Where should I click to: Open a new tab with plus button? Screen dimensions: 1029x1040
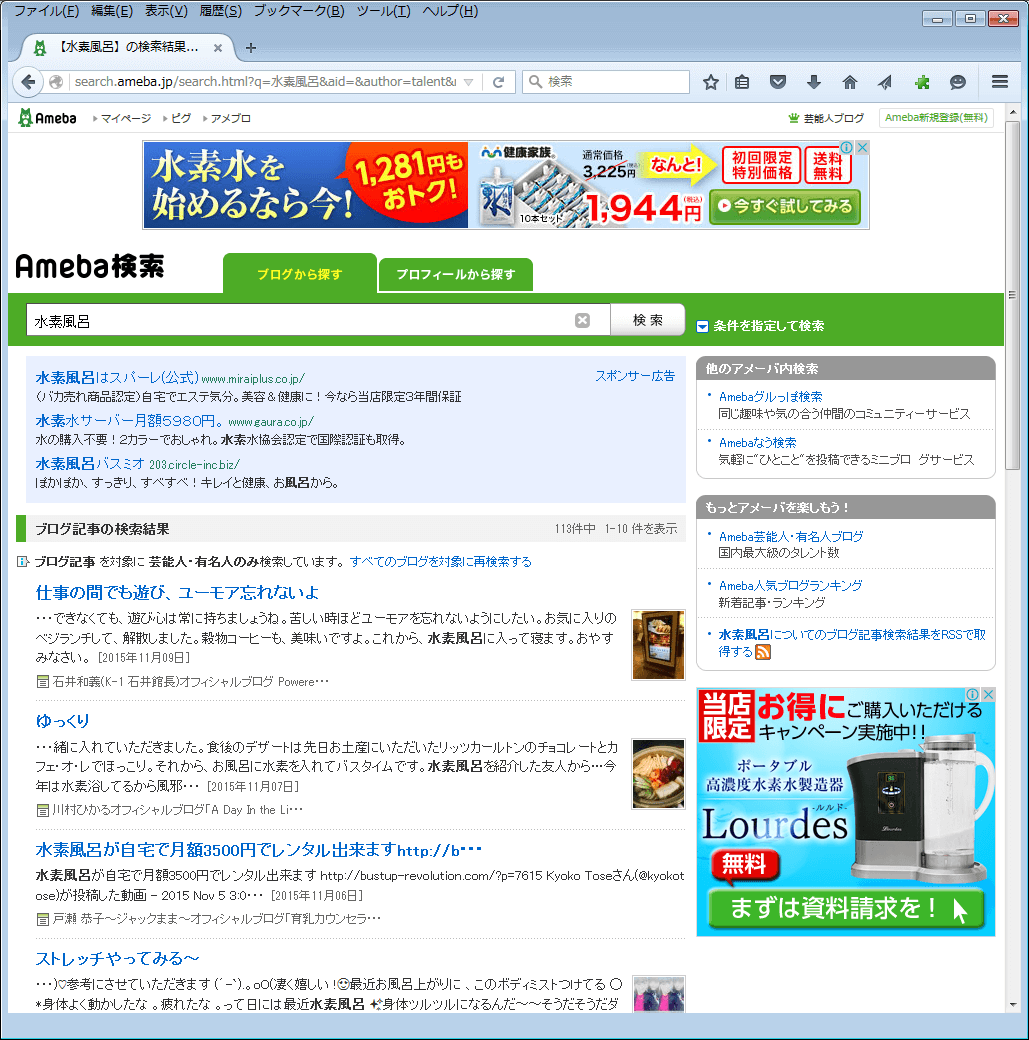pyautogui.click(x=251, y=48)
